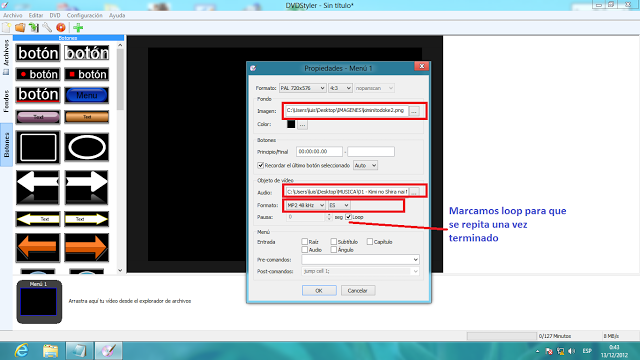
Task: Enable the Subtítulo entry checkbox
Action: (x=333, y=242)
